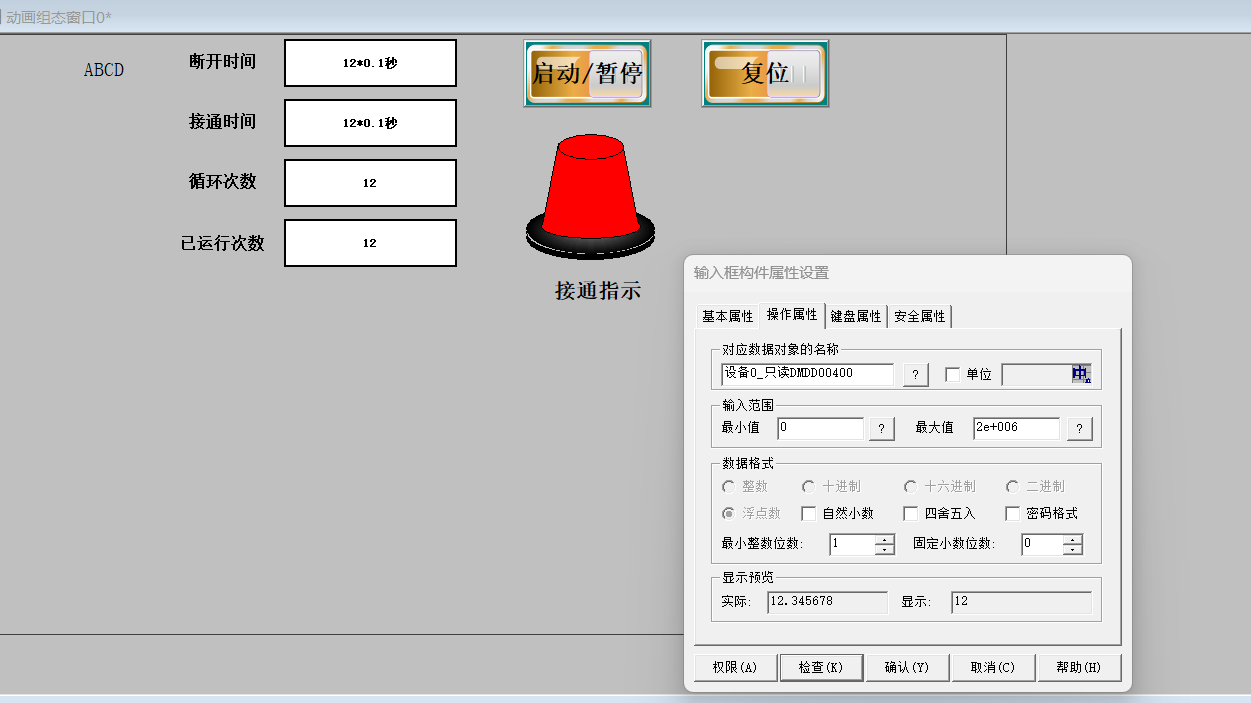Click the ? button next to 最小值 field

point(880,429)
